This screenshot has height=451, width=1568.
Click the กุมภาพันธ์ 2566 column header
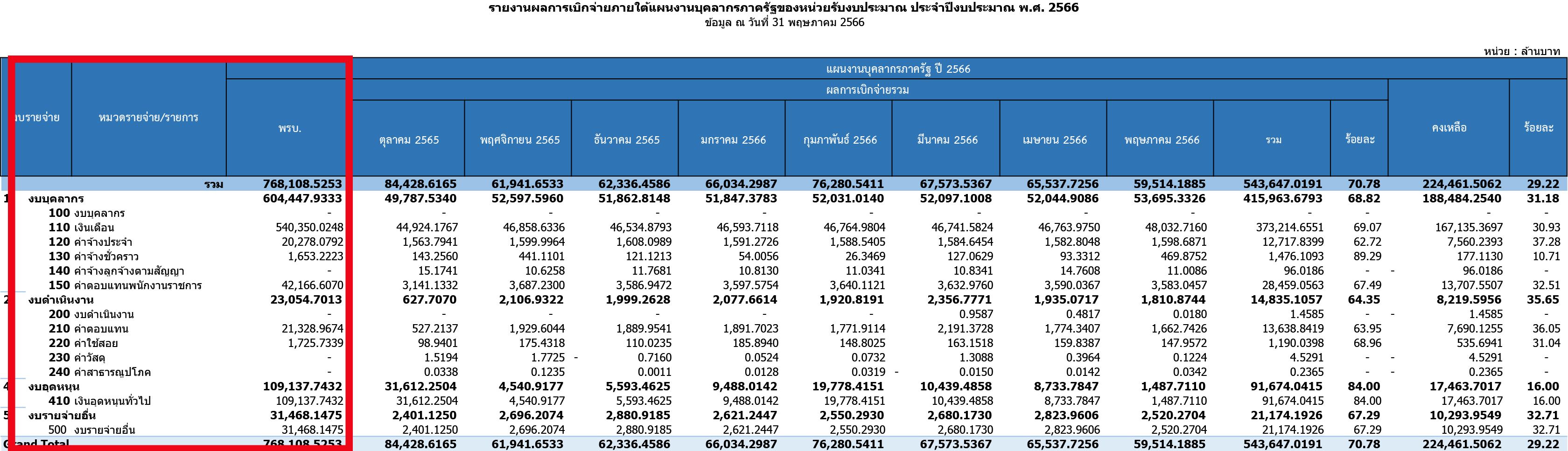(840, 139)
